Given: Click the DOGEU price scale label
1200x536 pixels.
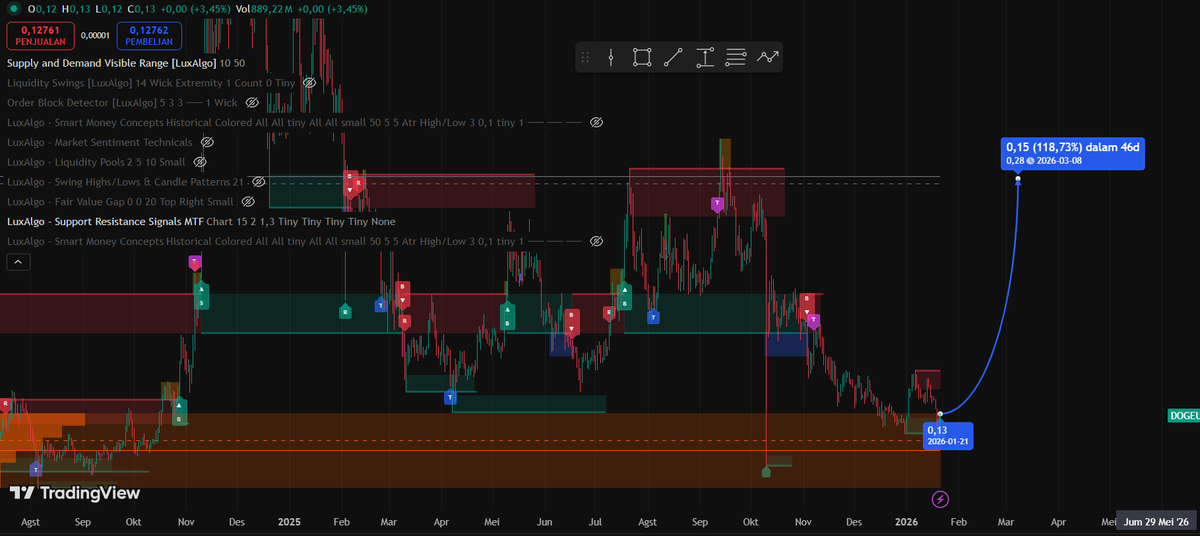Looking at the screenshot, I should 1184,415.
